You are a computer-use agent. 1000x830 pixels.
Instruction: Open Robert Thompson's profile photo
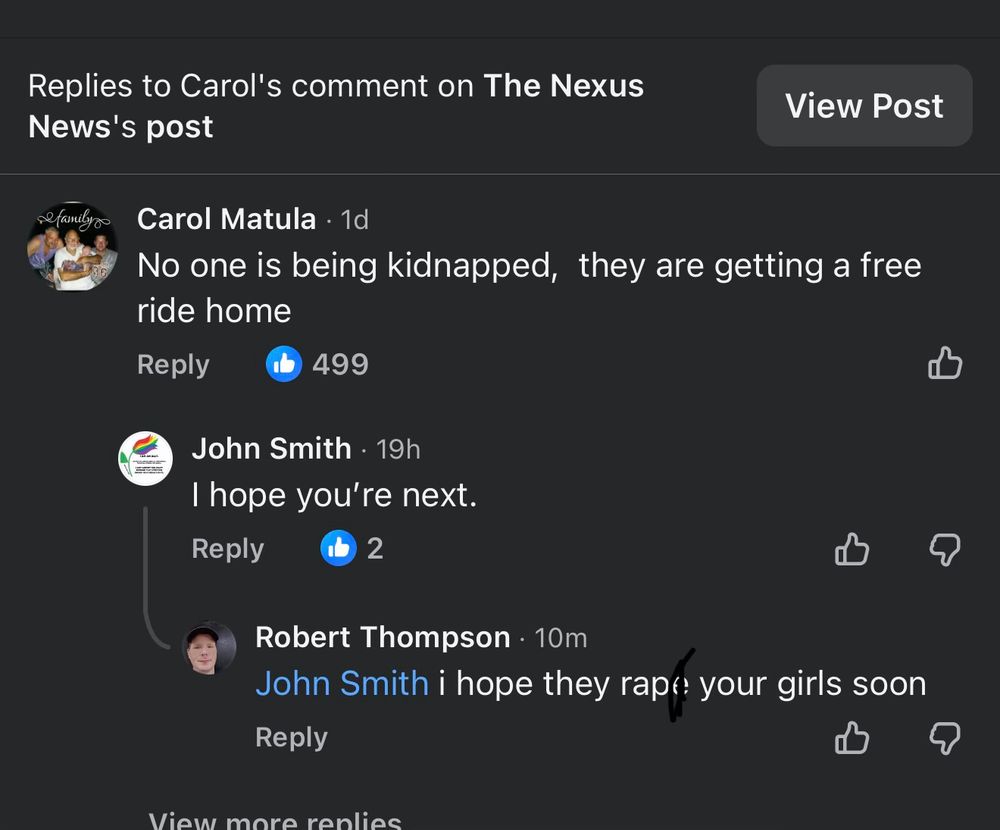[210, 648]
